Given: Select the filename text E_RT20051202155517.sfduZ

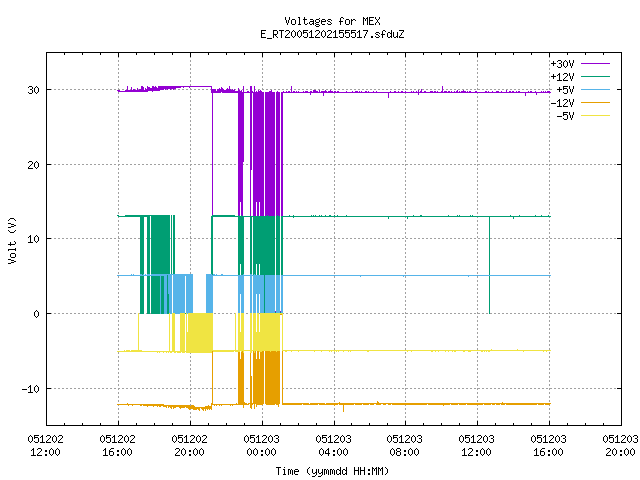Looking at the screenshot, I should [332, 34].
